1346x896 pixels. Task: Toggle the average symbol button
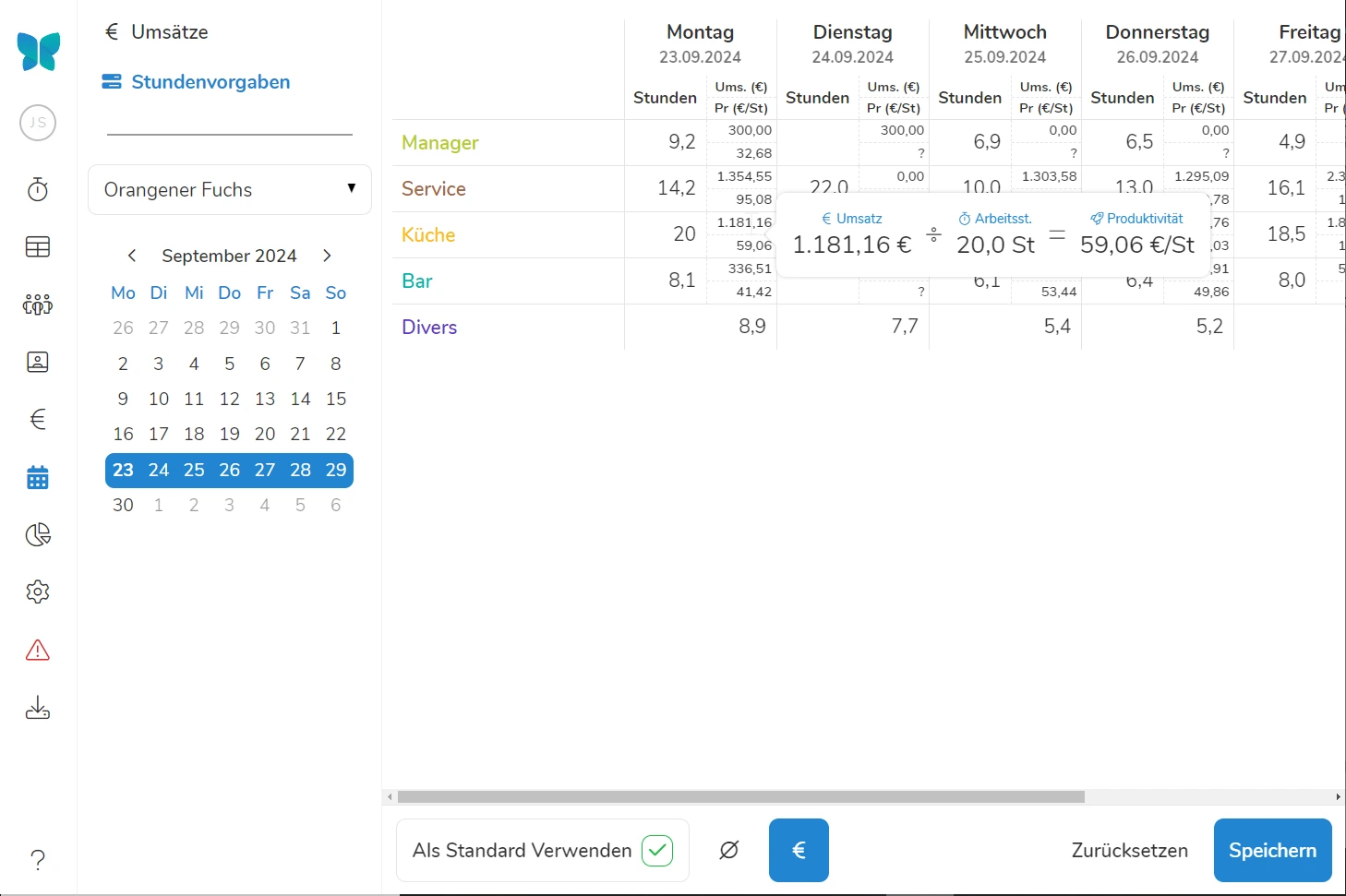(728, 850)
